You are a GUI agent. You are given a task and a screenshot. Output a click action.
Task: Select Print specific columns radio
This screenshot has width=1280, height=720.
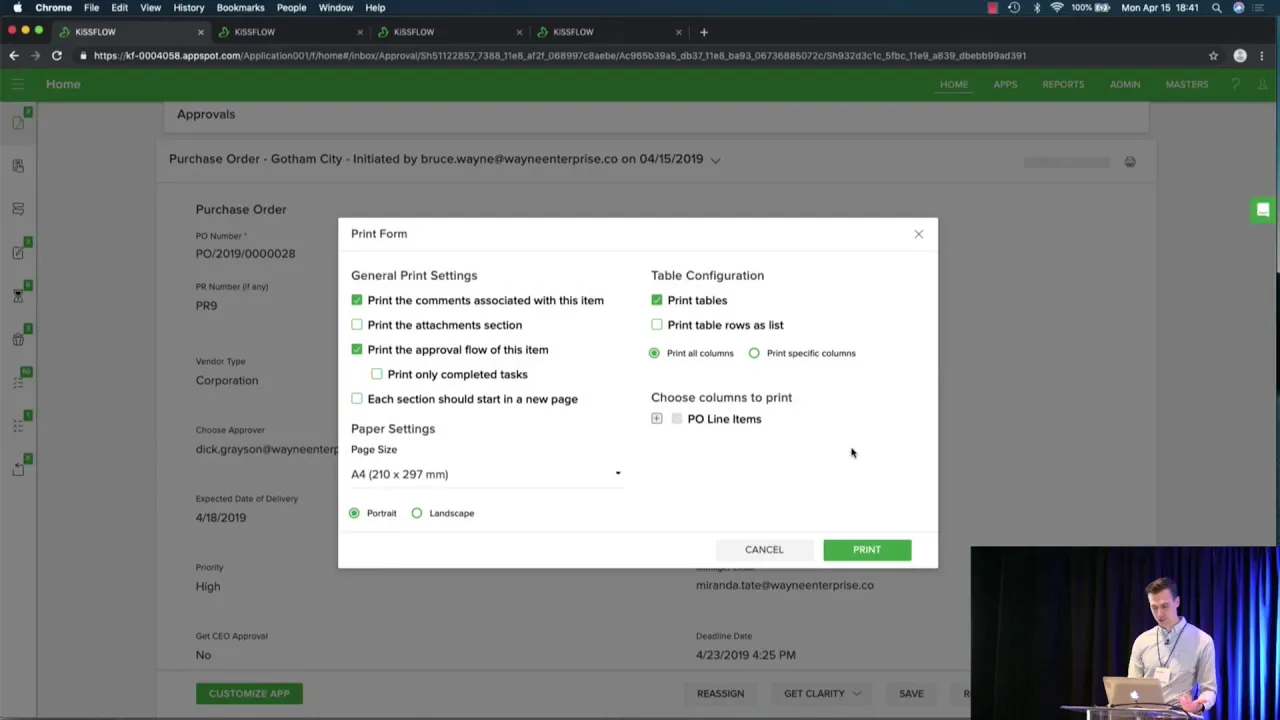[x=754, y=353]
